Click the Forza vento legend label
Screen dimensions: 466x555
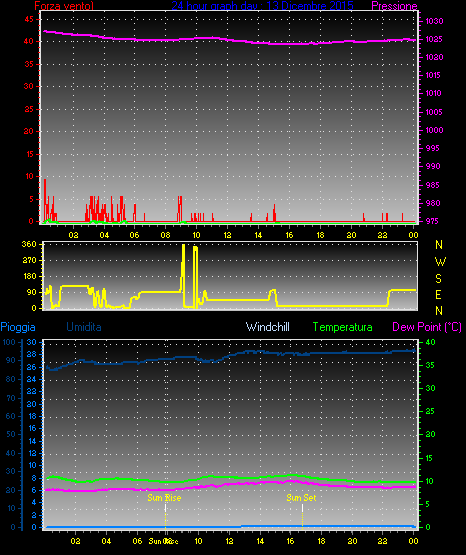(64, 6)
